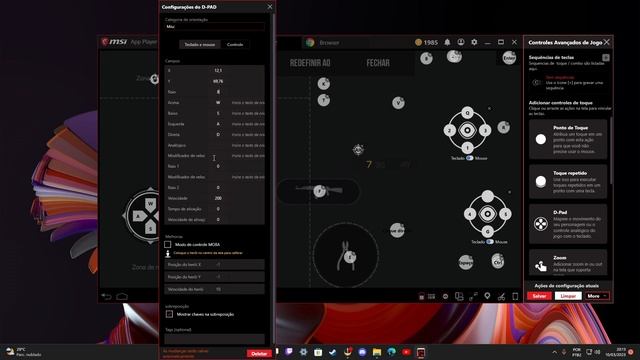
Task: Open Twitch from the taskbar
Action: coord(289,352)
